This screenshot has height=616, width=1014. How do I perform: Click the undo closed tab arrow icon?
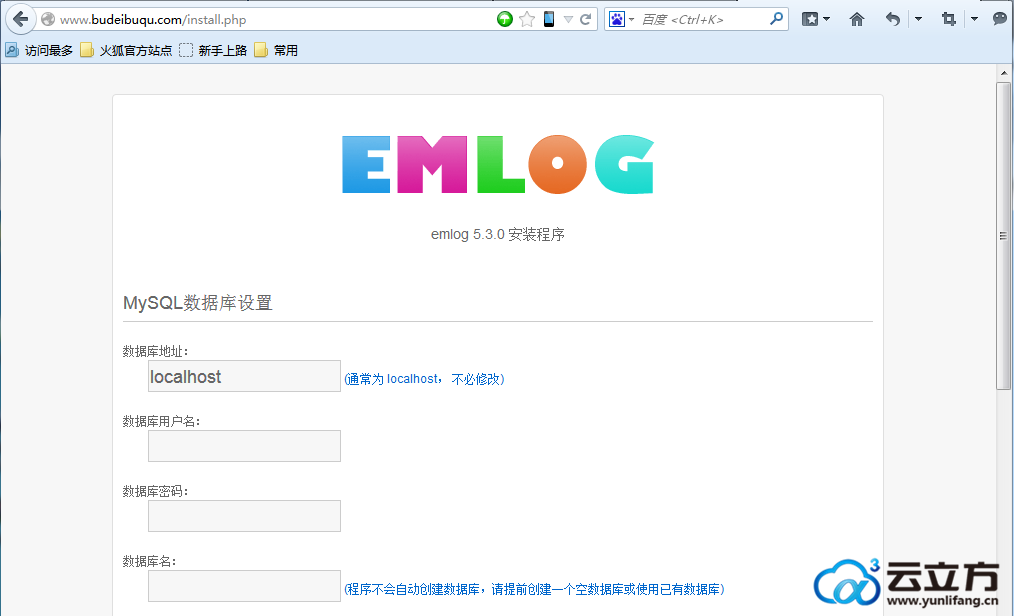(893, 19)
